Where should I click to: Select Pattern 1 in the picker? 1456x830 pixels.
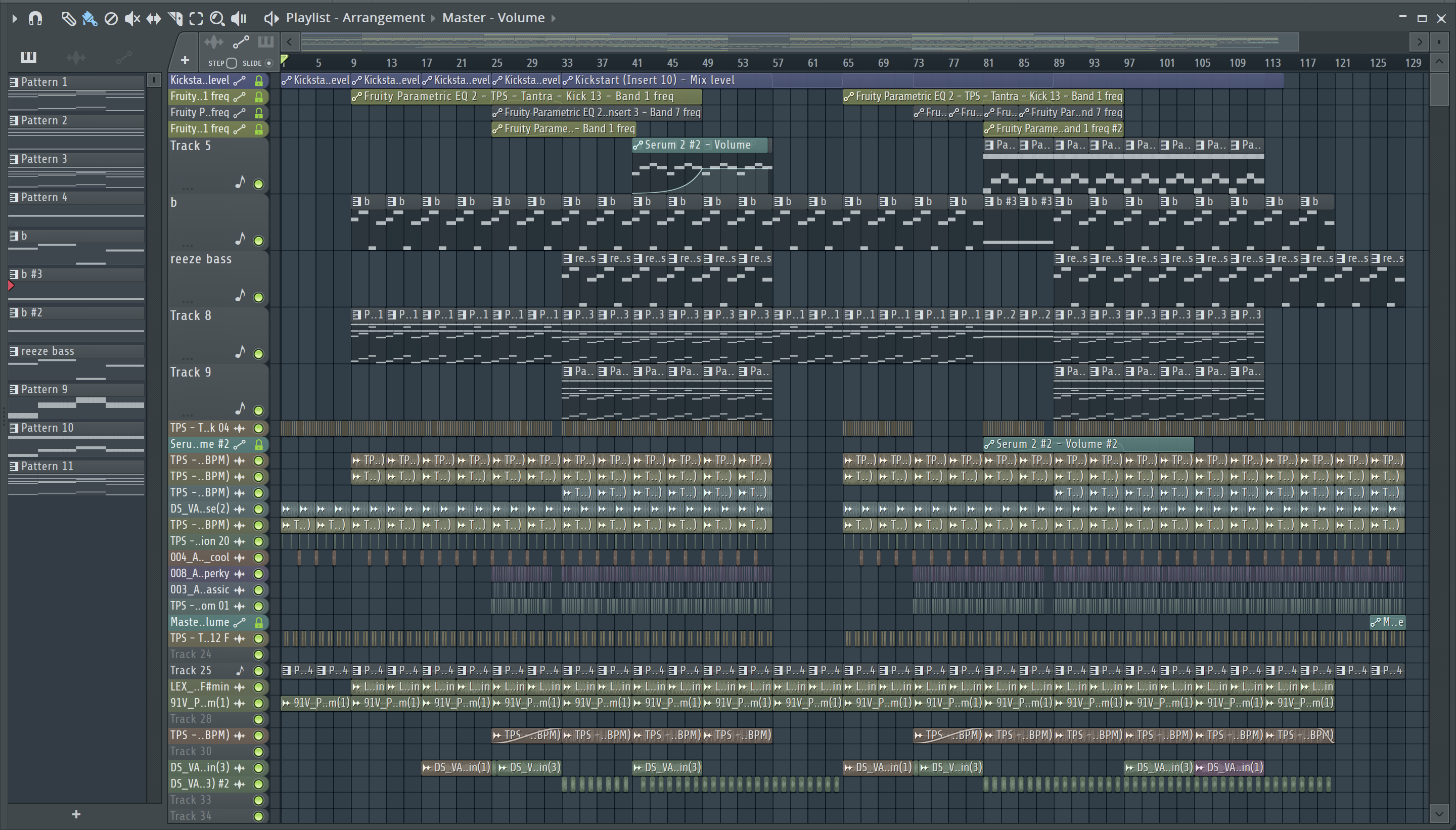point(76,82)
